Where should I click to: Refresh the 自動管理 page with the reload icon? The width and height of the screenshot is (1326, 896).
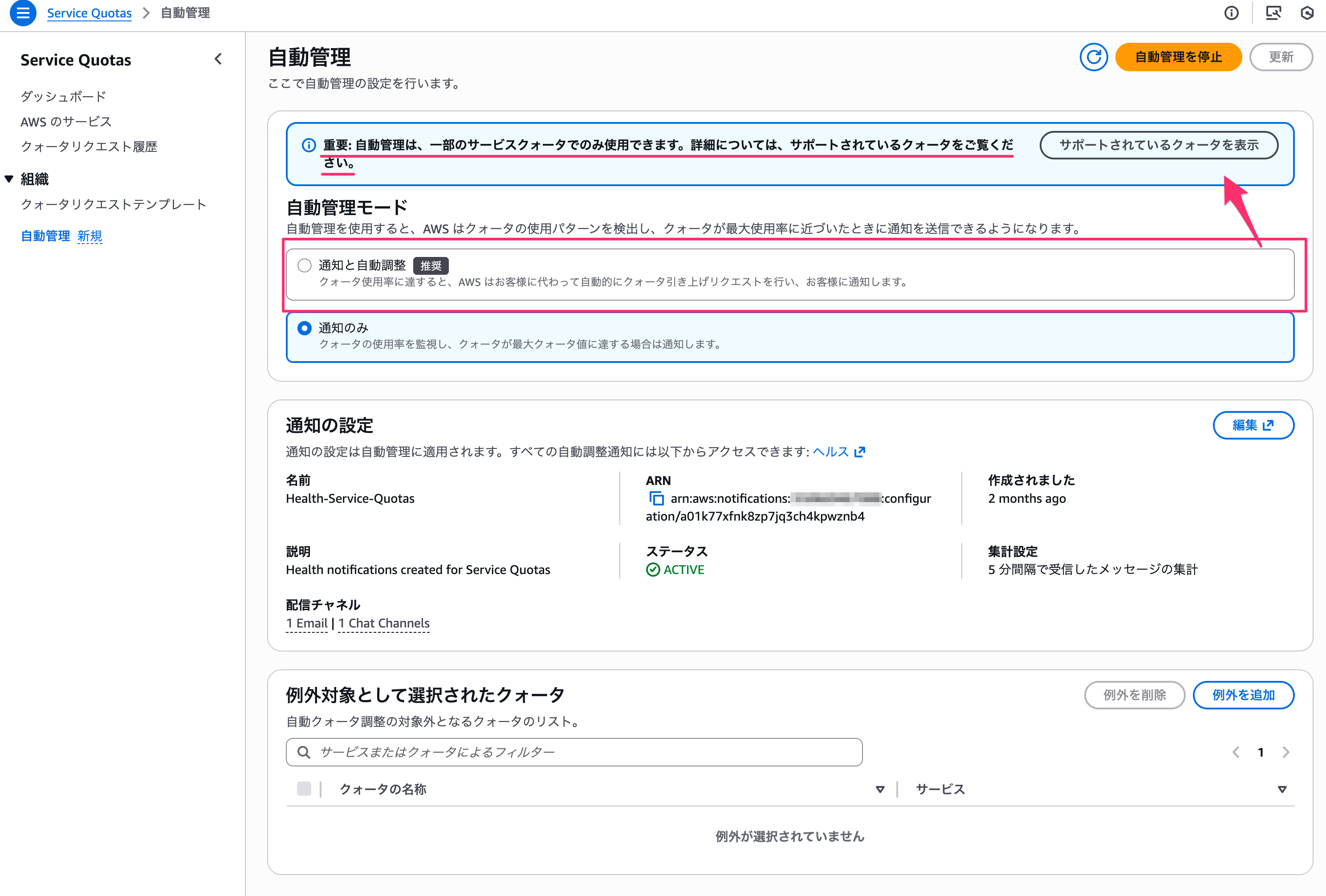pos(1093,57)
